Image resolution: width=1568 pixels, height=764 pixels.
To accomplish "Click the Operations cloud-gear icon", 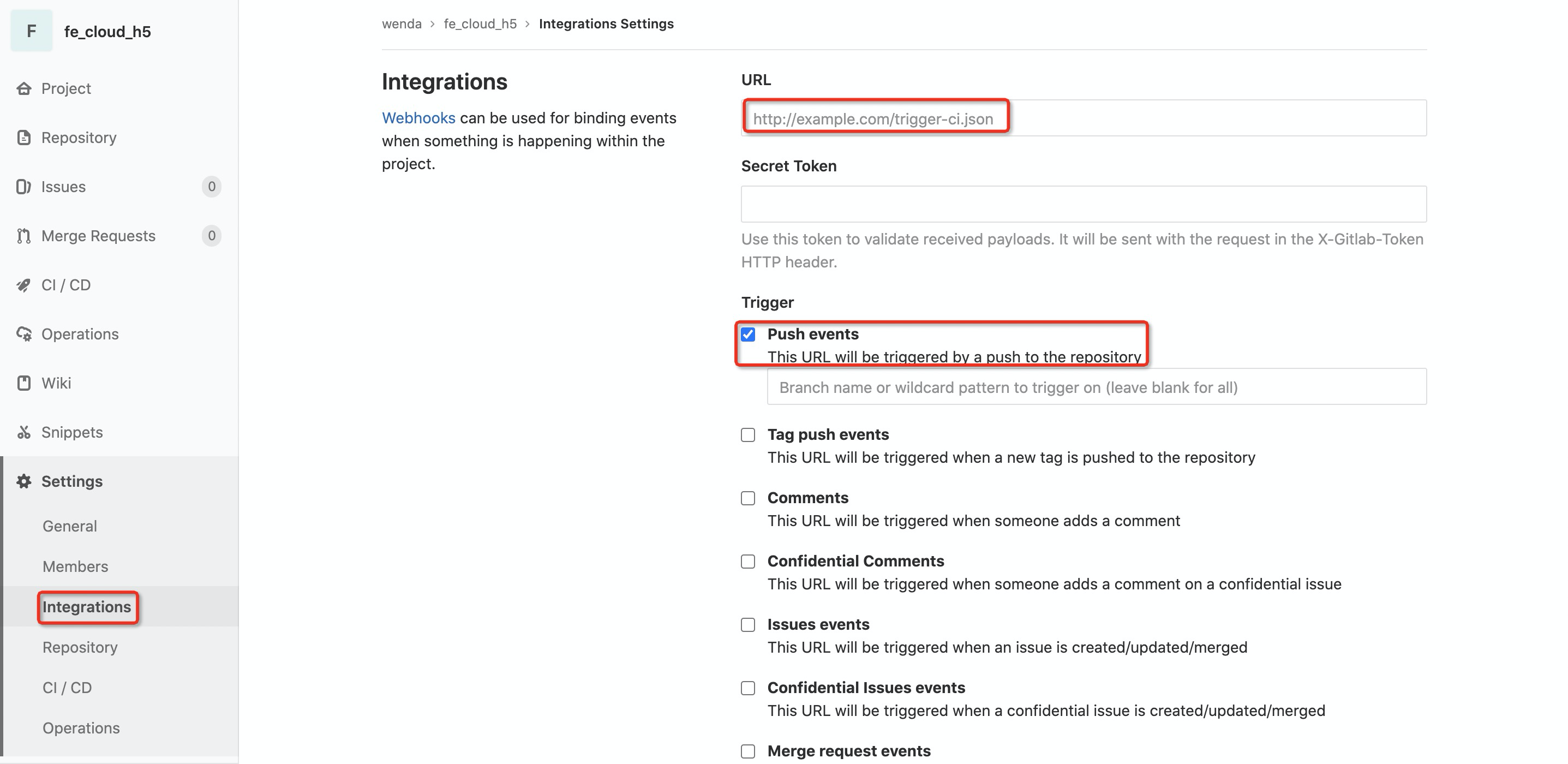I will 24,334.
